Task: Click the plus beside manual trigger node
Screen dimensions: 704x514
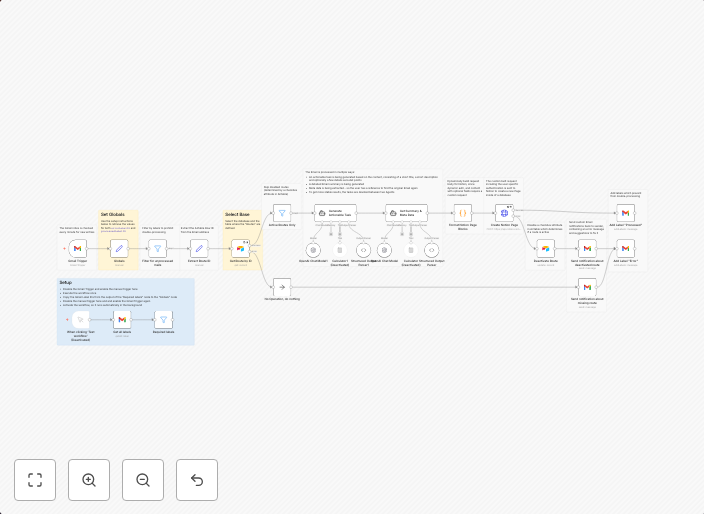Action: pos(67,320)
